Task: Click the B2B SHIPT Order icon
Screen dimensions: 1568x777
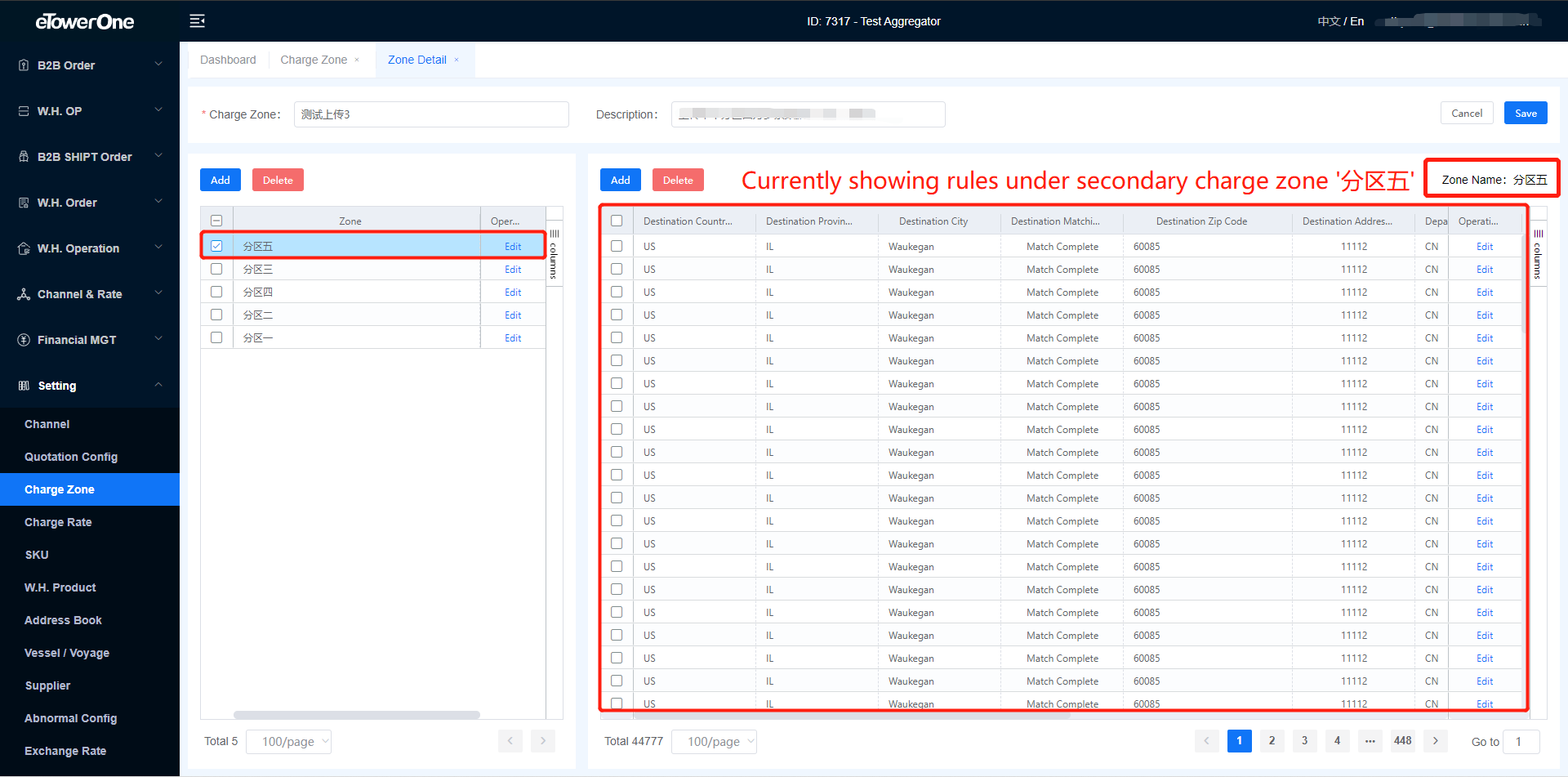Action: [x=24, y=157]
